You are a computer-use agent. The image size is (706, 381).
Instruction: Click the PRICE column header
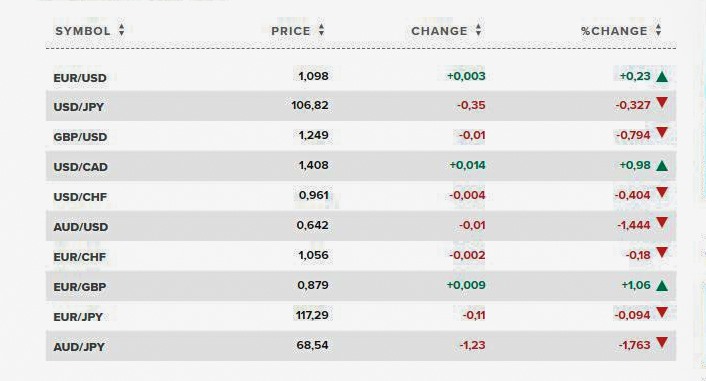291,31
